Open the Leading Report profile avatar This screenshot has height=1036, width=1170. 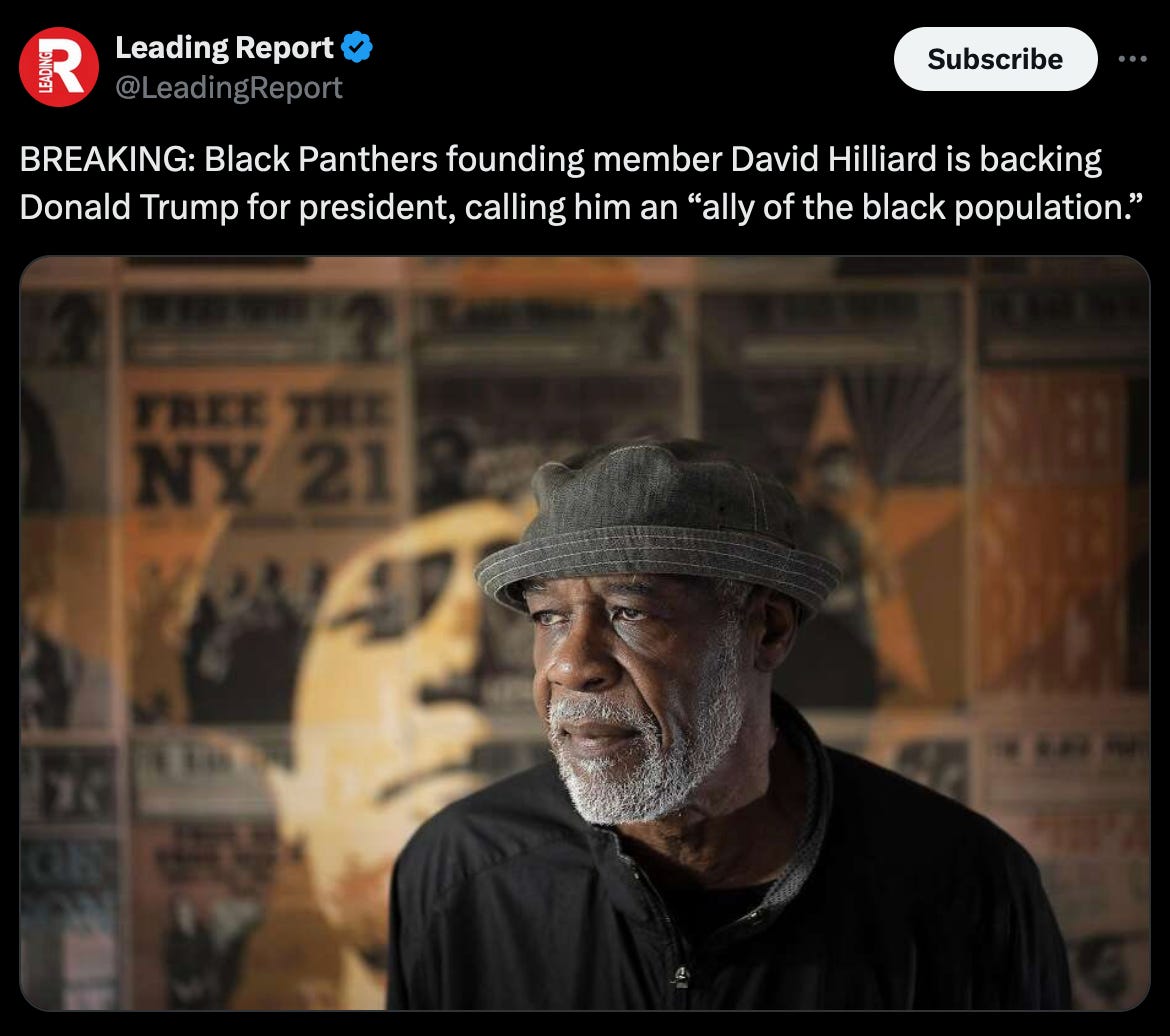(58, 66)
